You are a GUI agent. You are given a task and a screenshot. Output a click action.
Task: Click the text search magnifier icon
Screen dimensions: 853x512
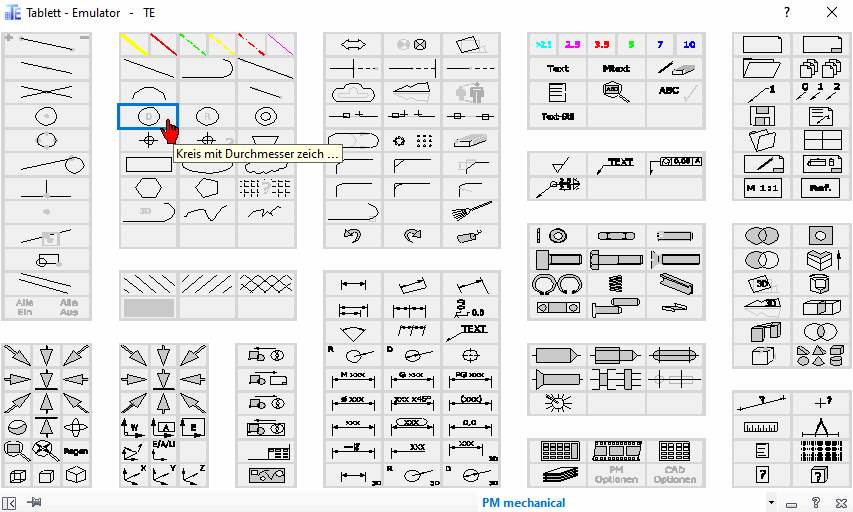click(x=616, y=92)
